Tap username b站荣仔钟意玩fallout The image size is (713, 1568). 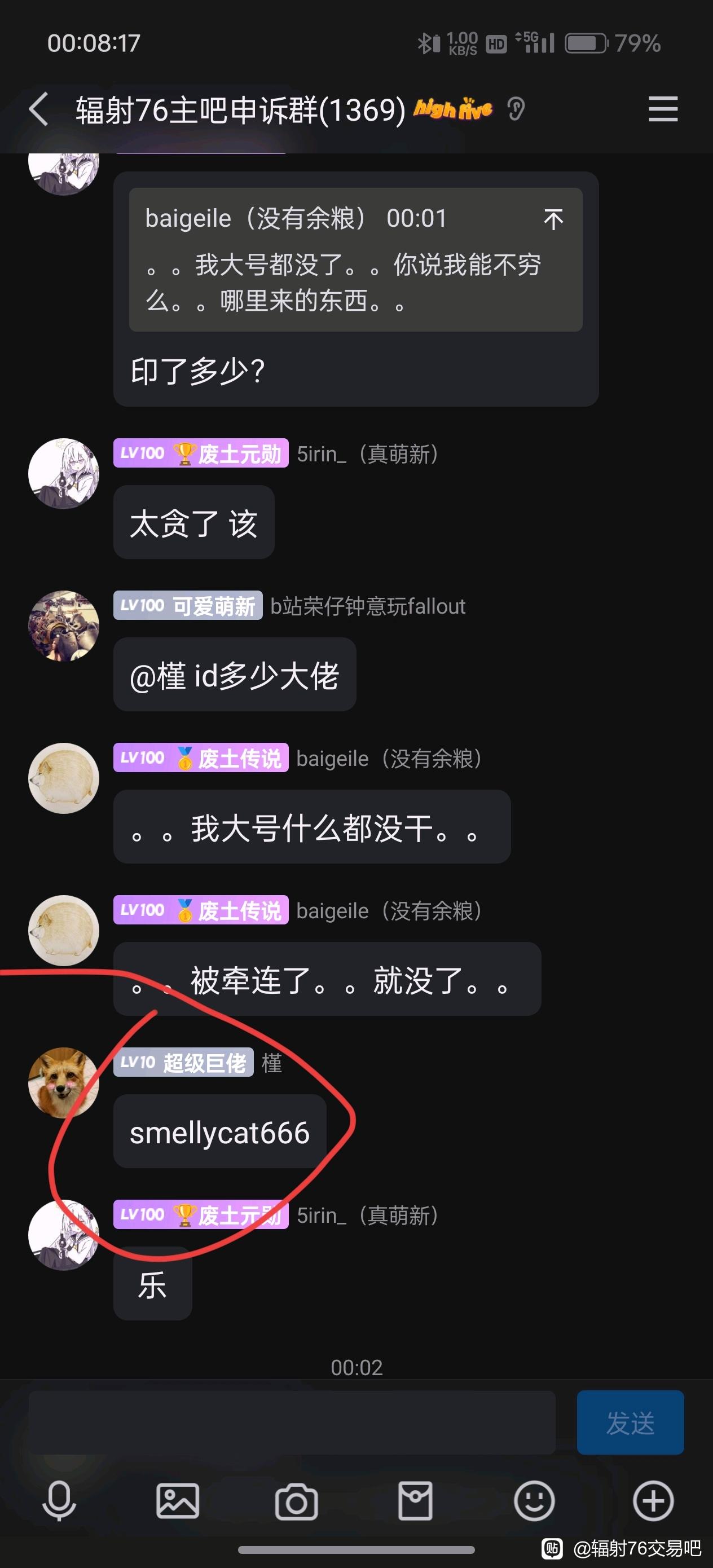pos(368,606)
